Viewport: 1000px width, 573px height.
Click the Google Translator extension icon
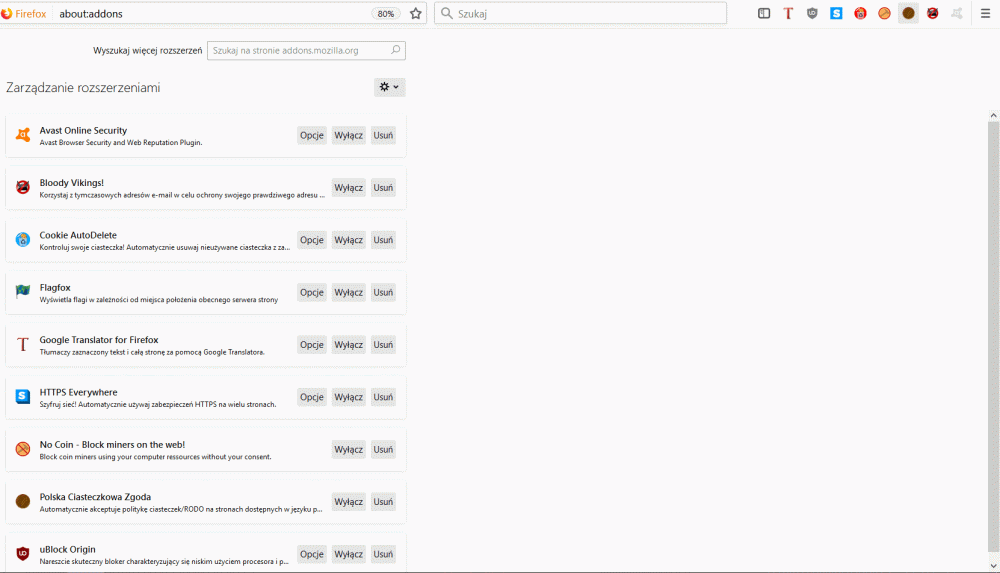(x=23, y=345)
